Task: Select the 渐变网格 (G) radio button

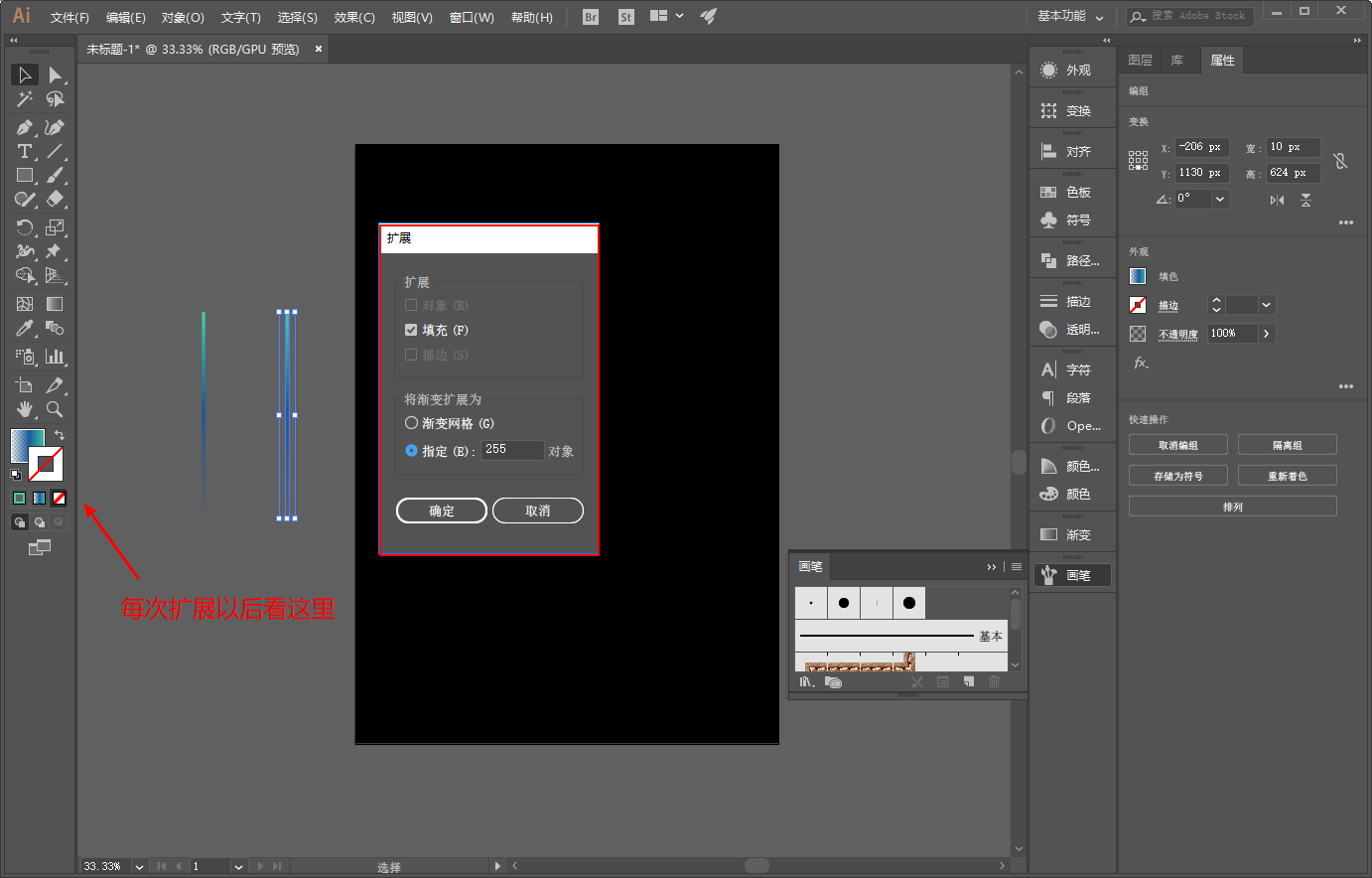Action: click(x=411, y=423)
